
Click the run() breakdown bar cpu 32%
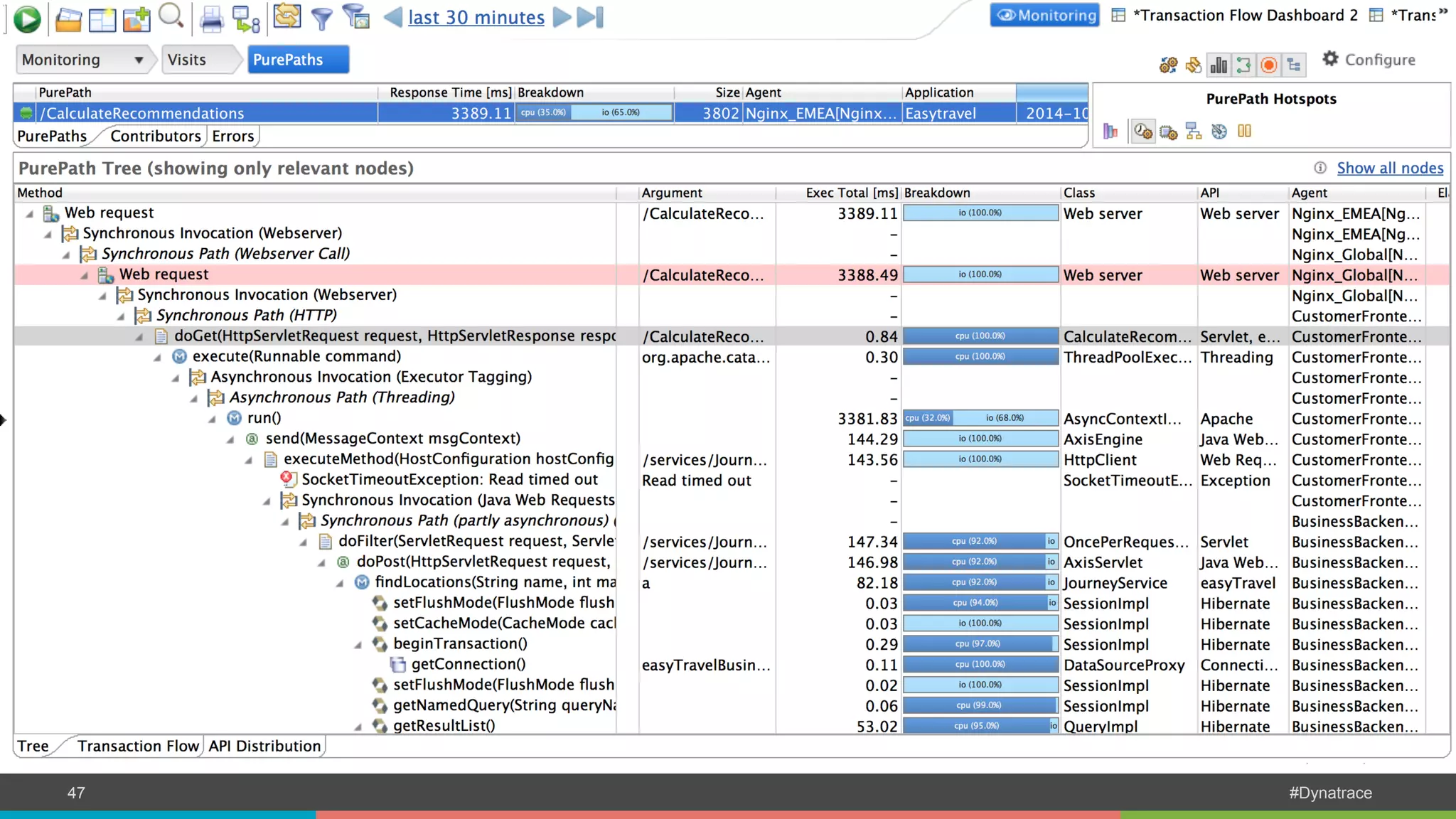coord(928,418)
